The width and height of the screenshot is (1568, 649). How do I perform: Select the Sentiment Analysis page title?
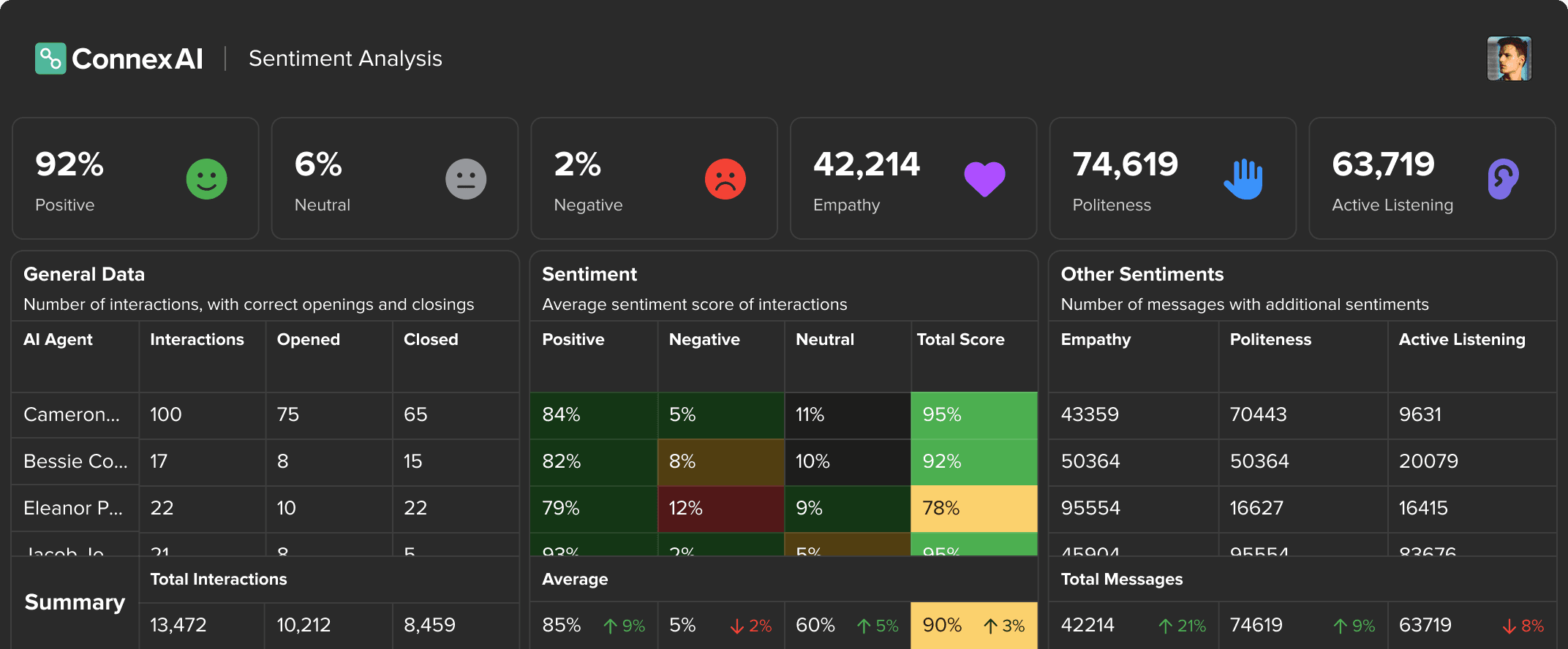click(x=345, y=58)
